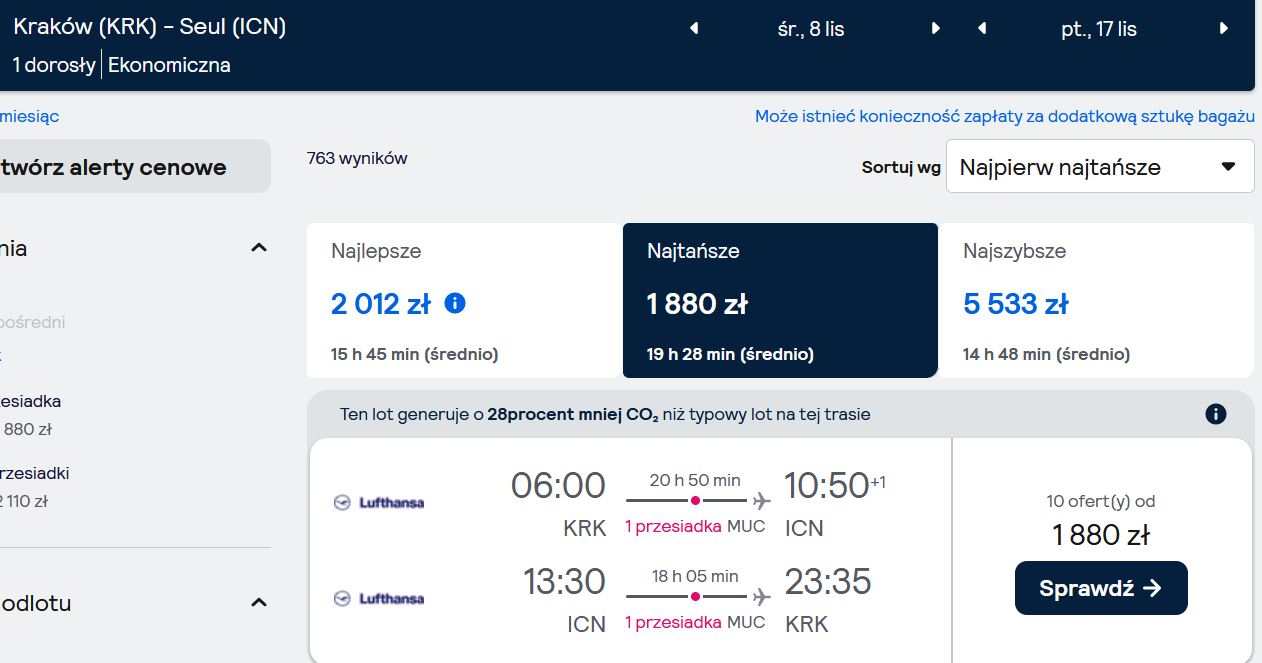Click Lufthansa logo on return flight
Image resolution: width=1262 pixels, height=663 pixels.
tap(379, 598)
